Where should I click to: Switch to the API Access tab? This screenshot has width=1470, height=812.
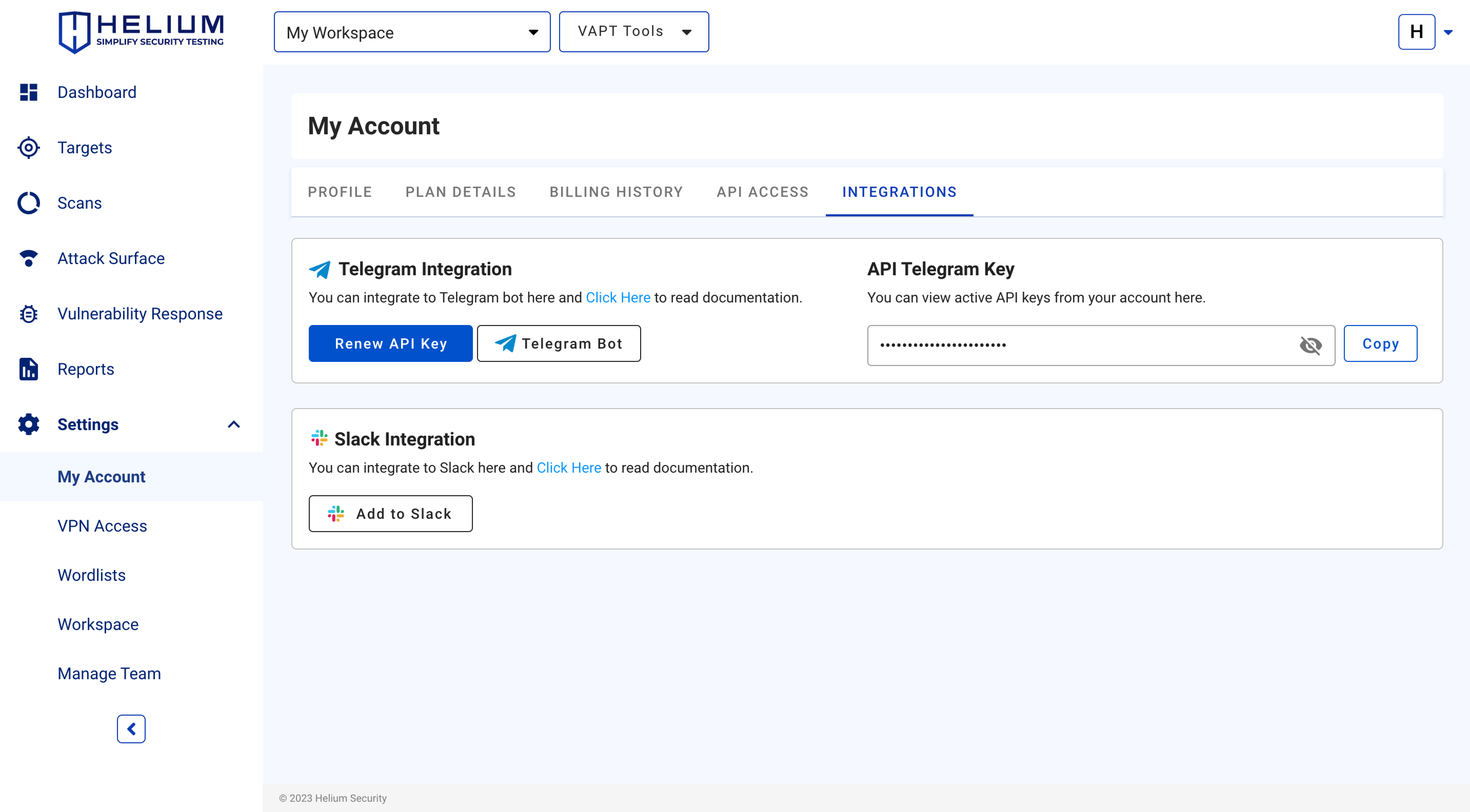[762, 192]
